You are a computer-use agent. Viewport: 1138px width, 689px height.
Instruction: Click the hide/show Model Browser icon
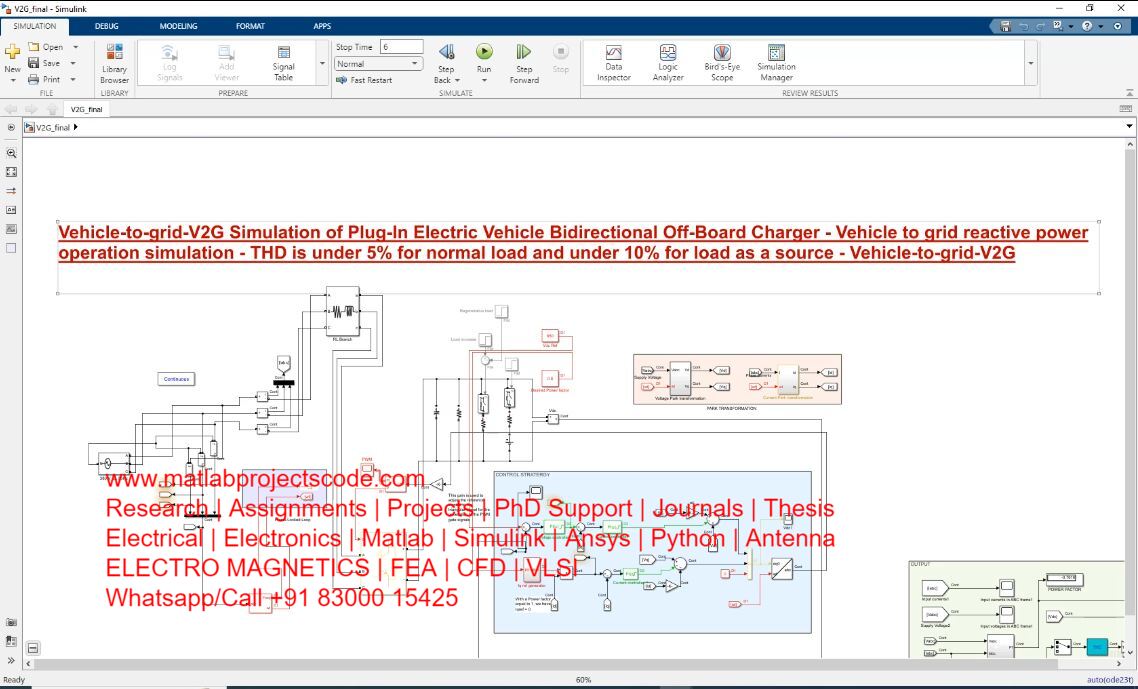[x=11, y=127]
